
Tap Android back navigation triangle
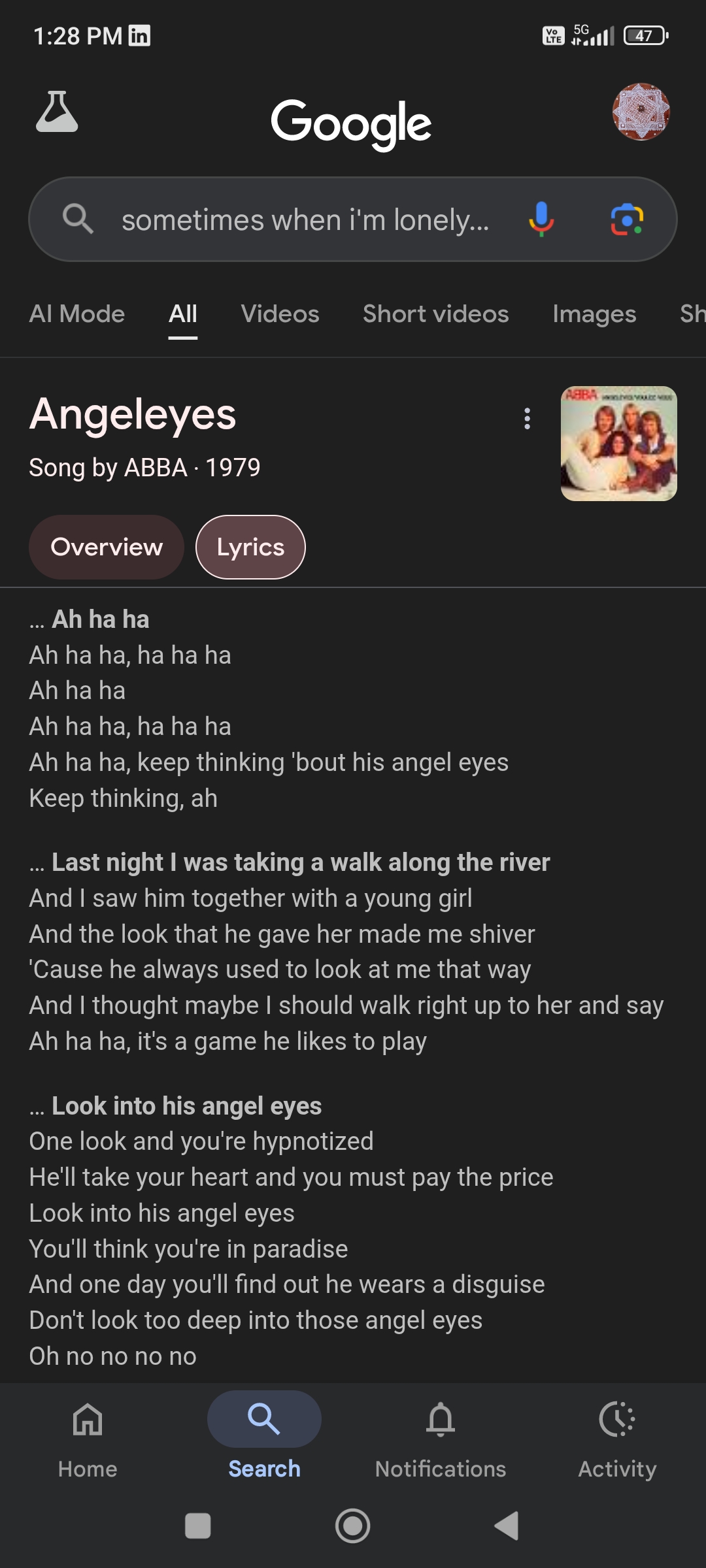(x=507, y=1526)
